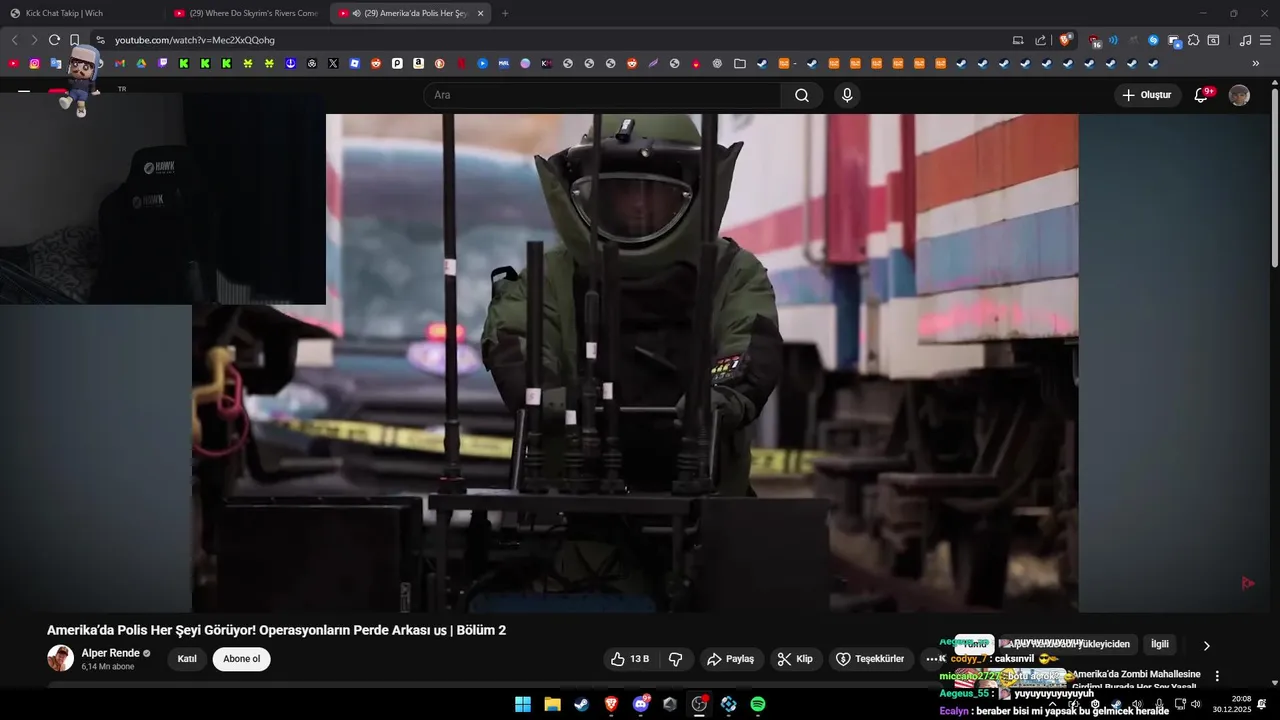1280x720 pixels.
Task: Start voice search with the microphone
Action: tap(847, 95)
